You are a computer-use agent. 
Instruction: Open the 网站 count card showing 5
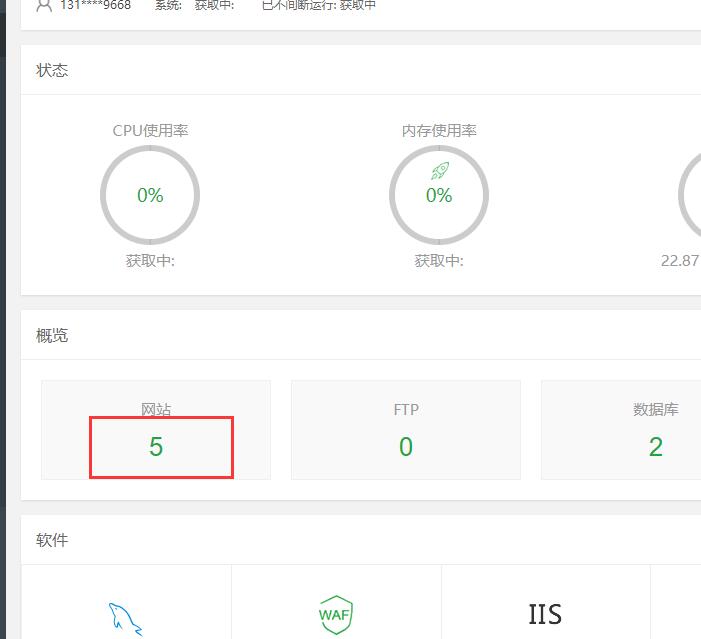[x=156, y=430]
